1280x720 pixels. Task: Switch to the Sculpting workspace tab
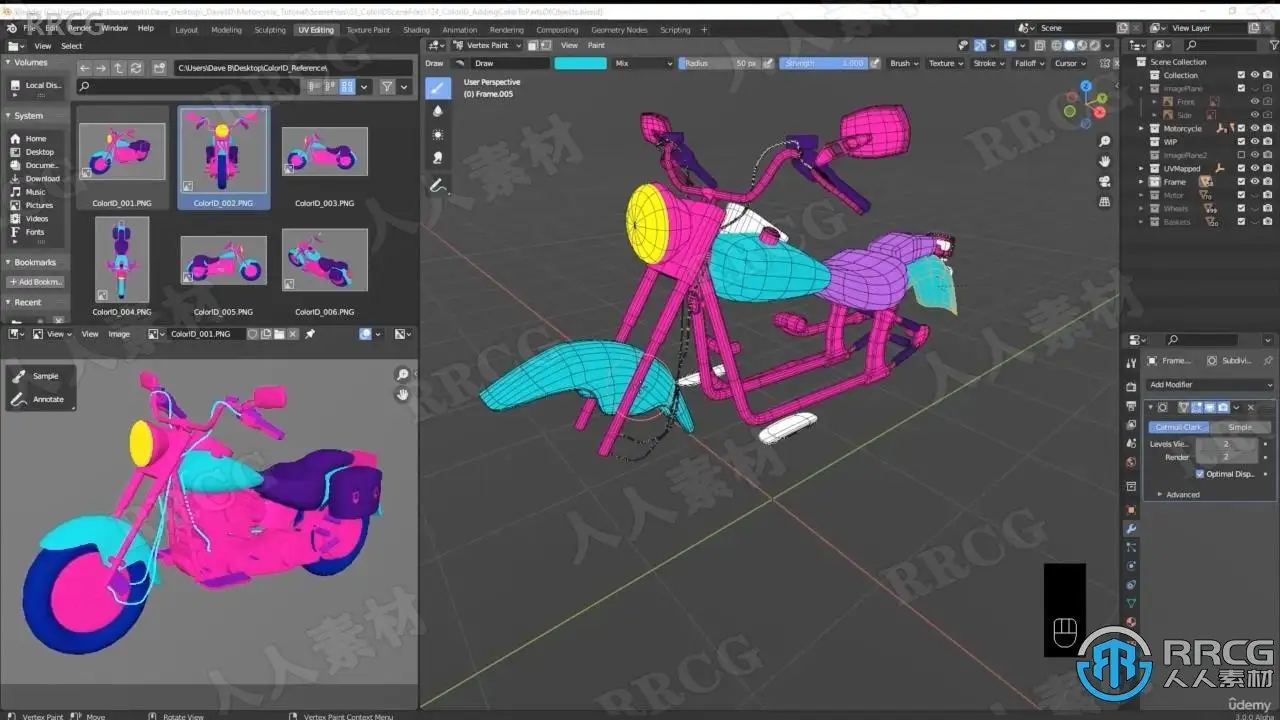270,30
